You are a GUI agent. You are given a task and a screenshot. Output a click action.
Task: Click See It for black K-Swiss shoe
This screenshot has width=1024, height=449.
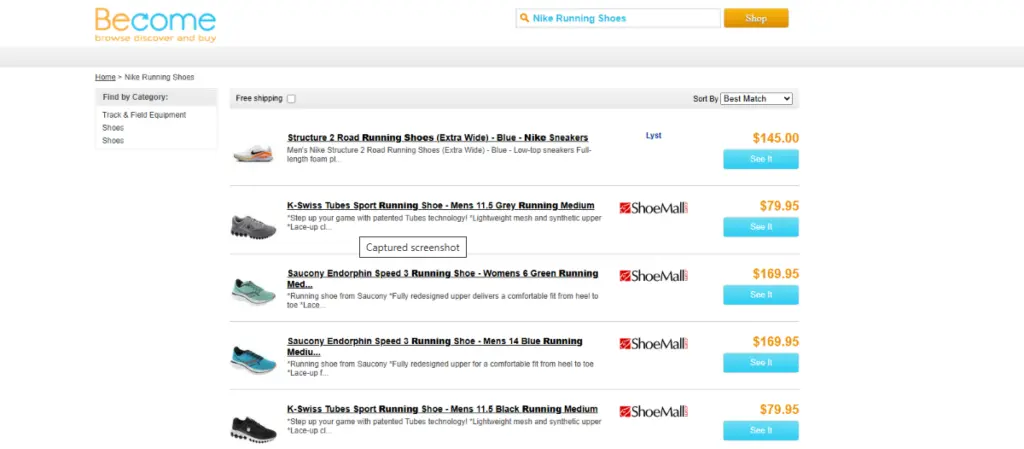tap(761, 431)
